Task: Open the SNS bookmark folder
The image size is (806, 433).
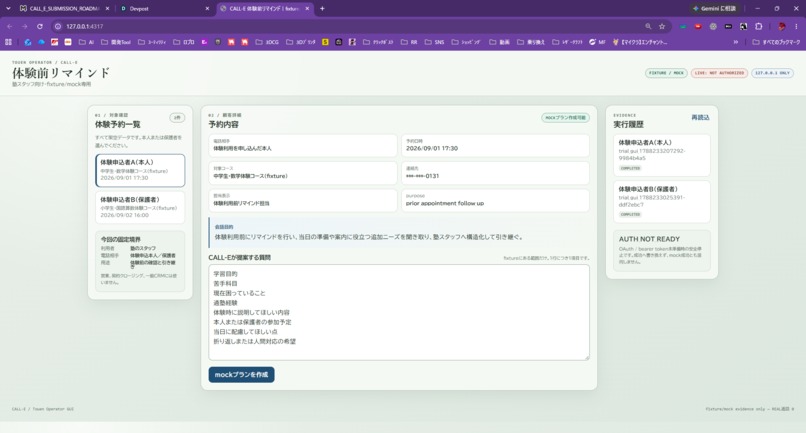Action: click(x=434, y=42)
